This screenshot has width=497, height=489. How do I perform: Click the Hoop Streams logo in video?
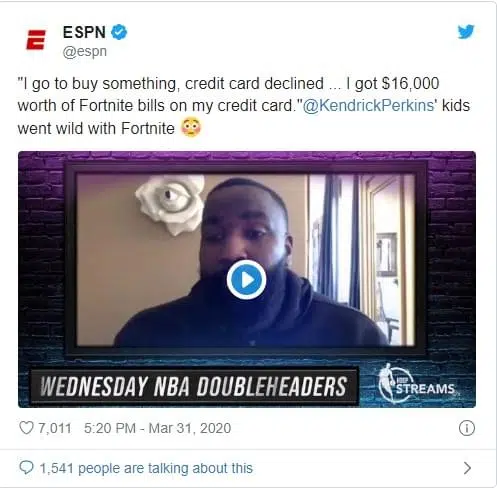point(417,383)
